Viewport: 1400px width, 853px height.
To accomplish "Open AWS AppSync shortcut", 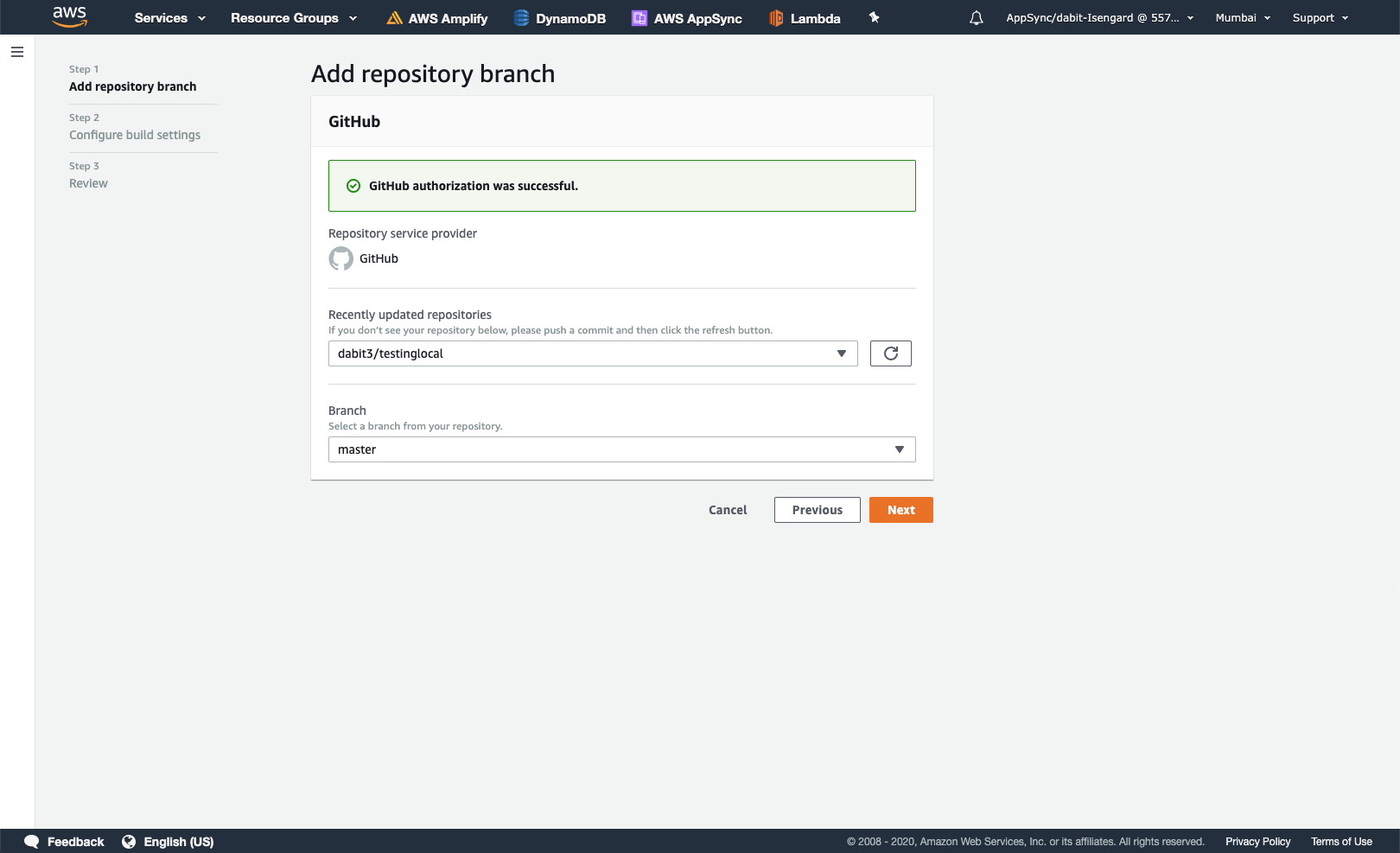I will (x=687, y=18).
